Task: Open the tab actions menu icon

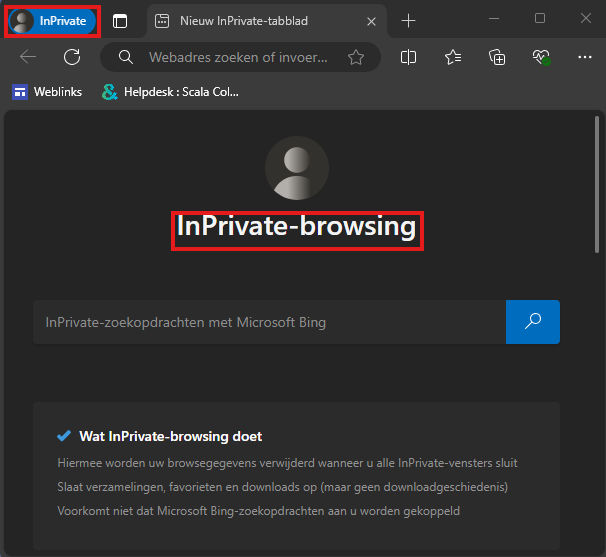Action: tap(120, 21)
